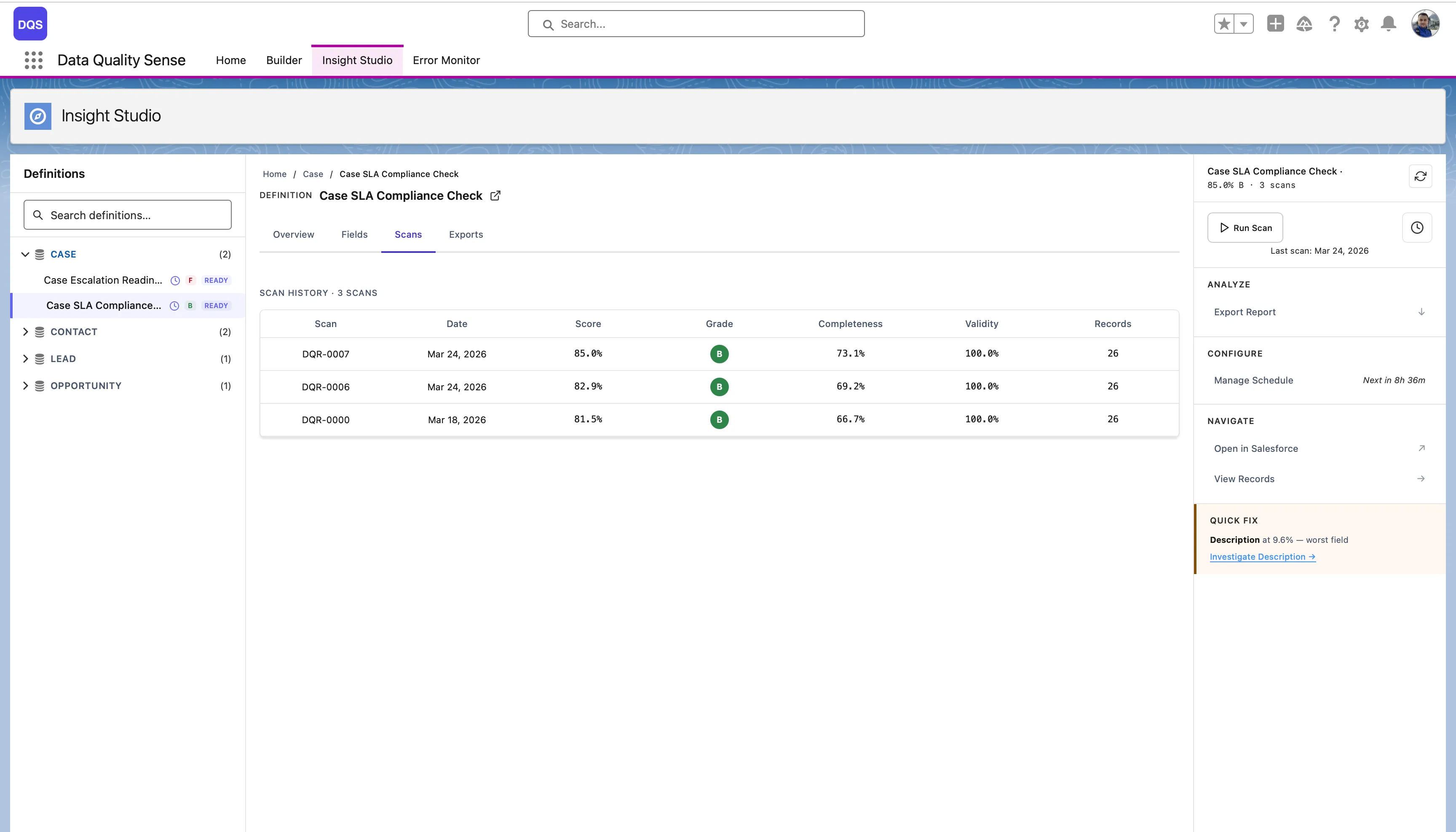Click the DQS app logo

tap(30, 24)
